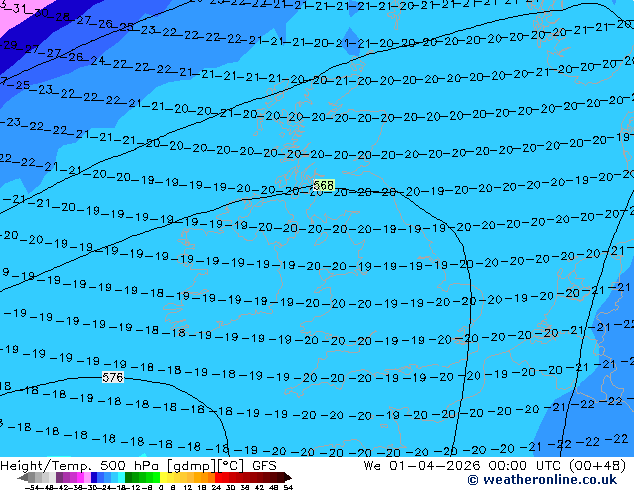Pick the dark green -12 legend swatch
This screenshot has height=490, width=634.
[129, 478]
